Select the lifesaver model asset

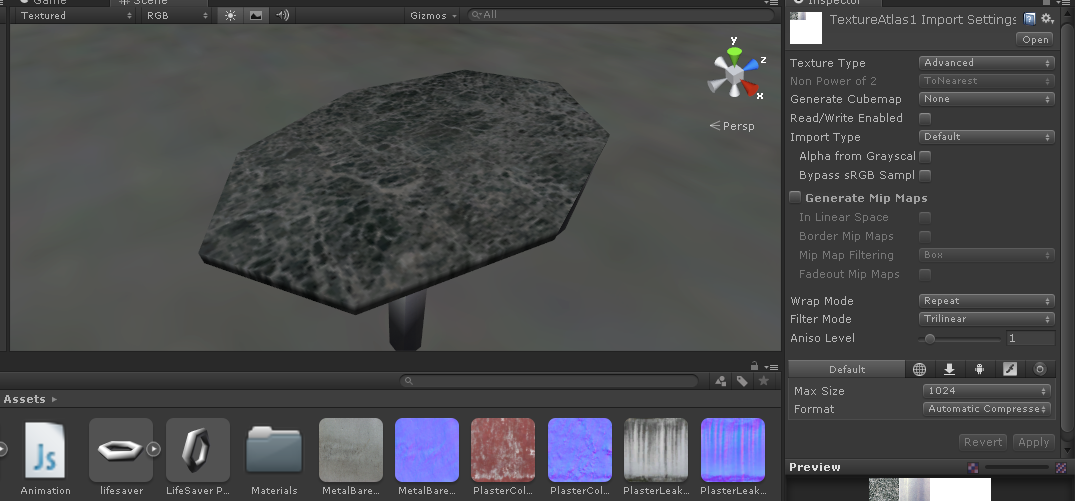tap(121, 450)
